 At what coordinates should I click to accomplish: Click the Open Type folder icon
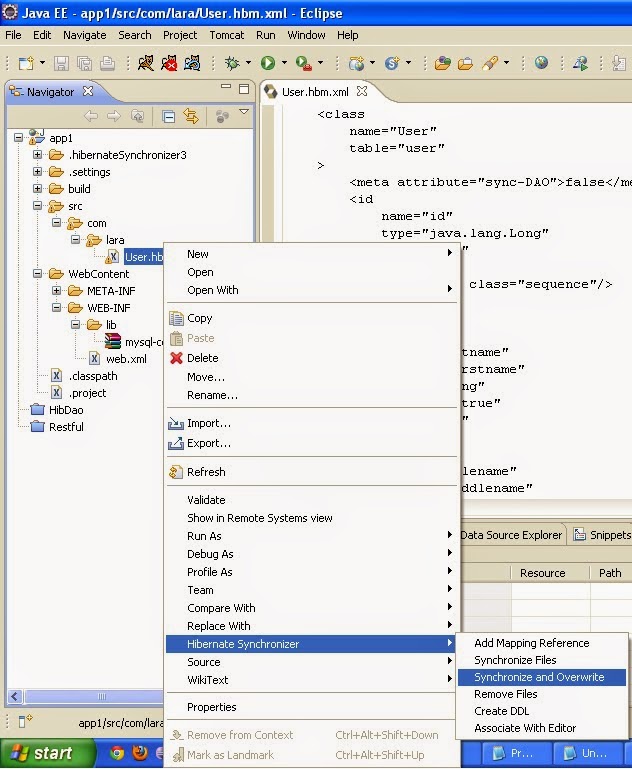pos(442,63)
